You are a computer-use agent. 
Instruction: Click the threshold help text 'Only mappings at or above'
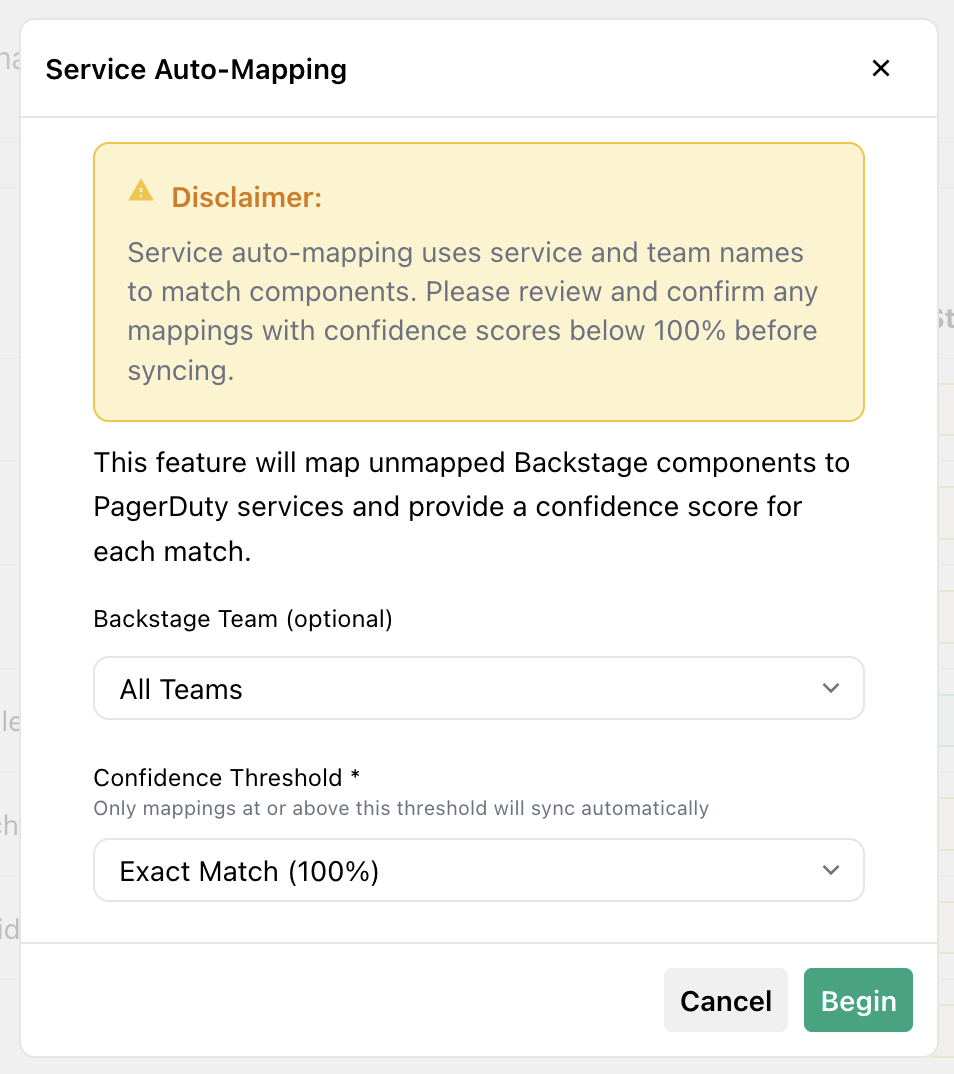coord(401,808)
